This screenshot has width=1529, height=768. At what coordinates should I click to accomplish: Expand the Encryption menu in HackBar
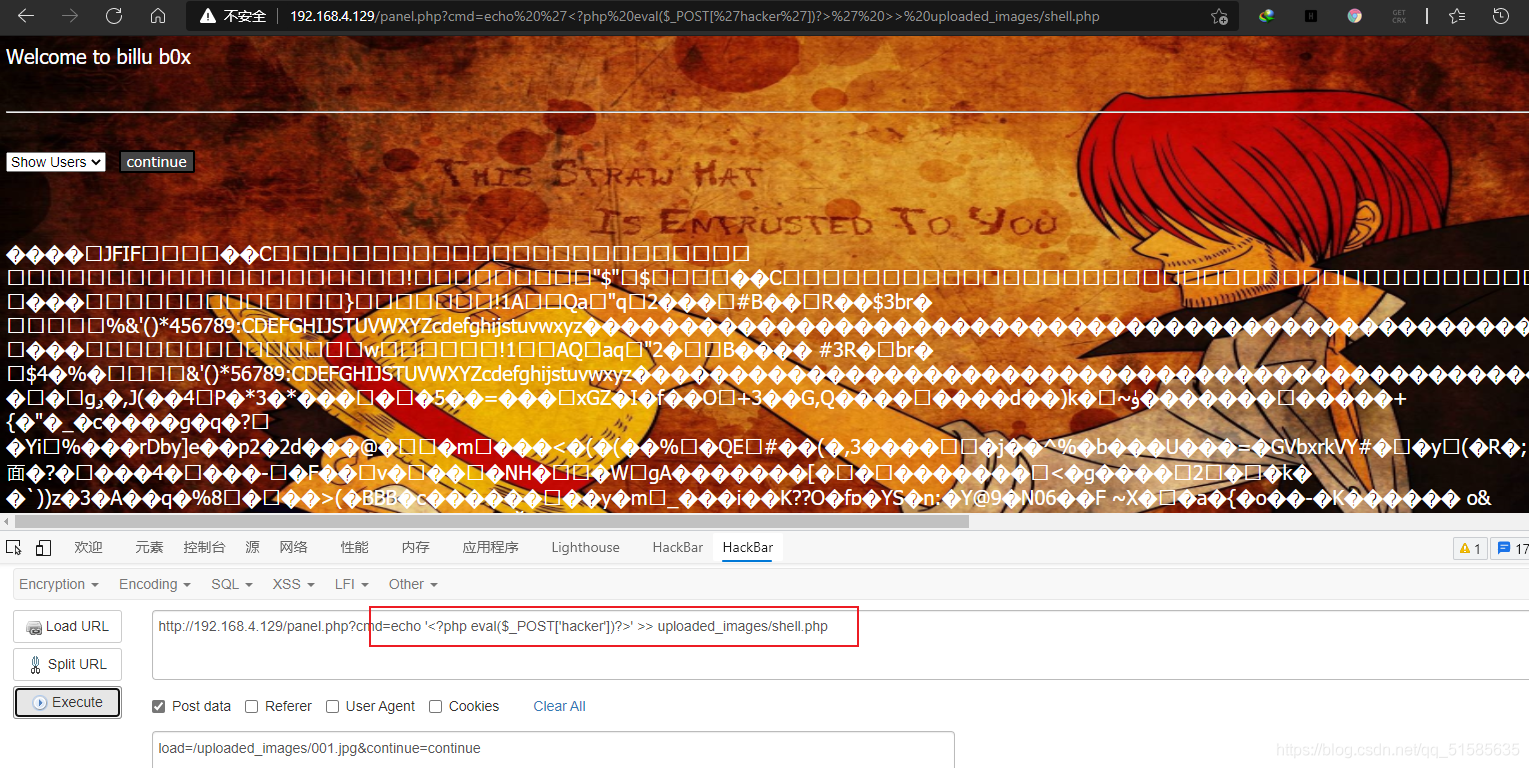pyautogui.click(x=59, y=584)
